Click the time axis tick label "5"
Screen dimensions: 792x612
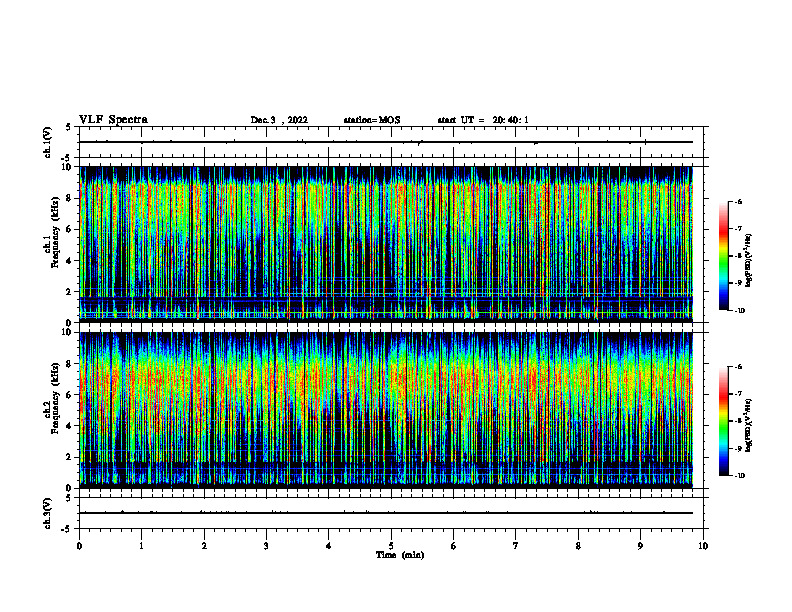click(x=391, y=546)
